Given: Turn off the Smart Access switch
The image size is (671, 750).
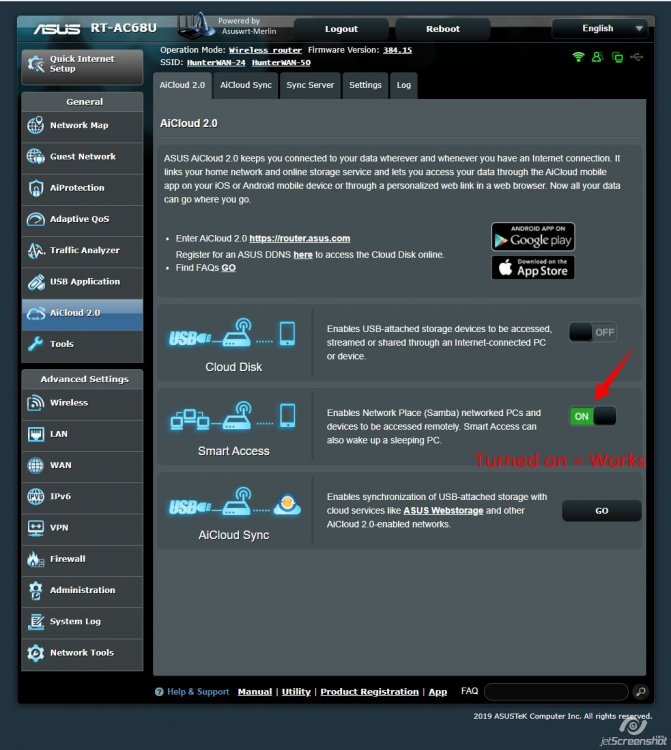Looking at the screenshot, I should click(x=593, y=416).
